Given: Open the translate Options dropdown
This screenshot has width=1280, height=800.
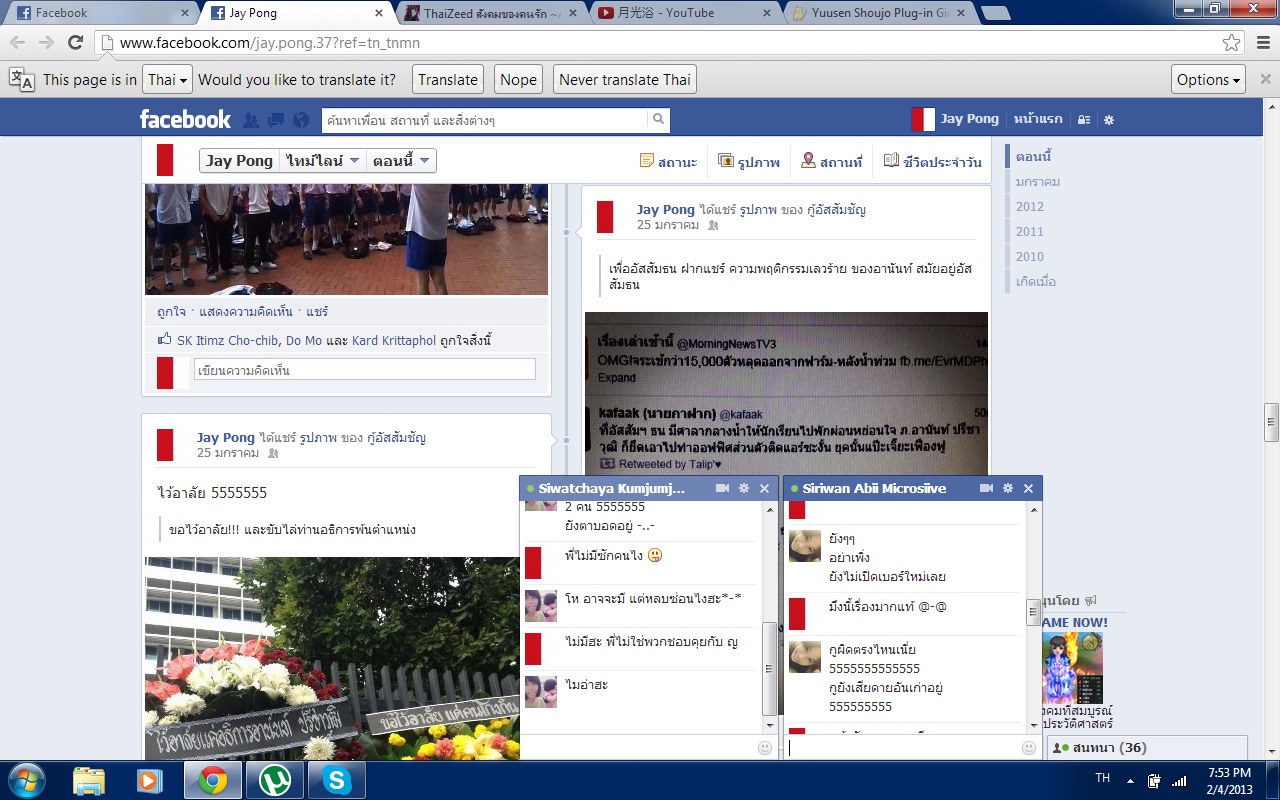Looking at the screenshot, I should pyautogui.click(x=1208, y=80).
